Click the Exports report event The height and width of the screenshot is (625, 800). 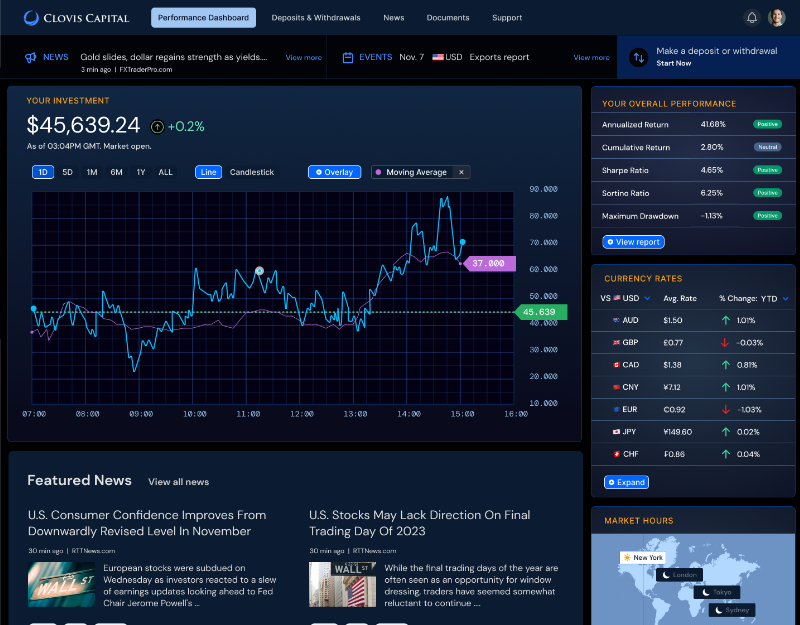tap(499, 57)
